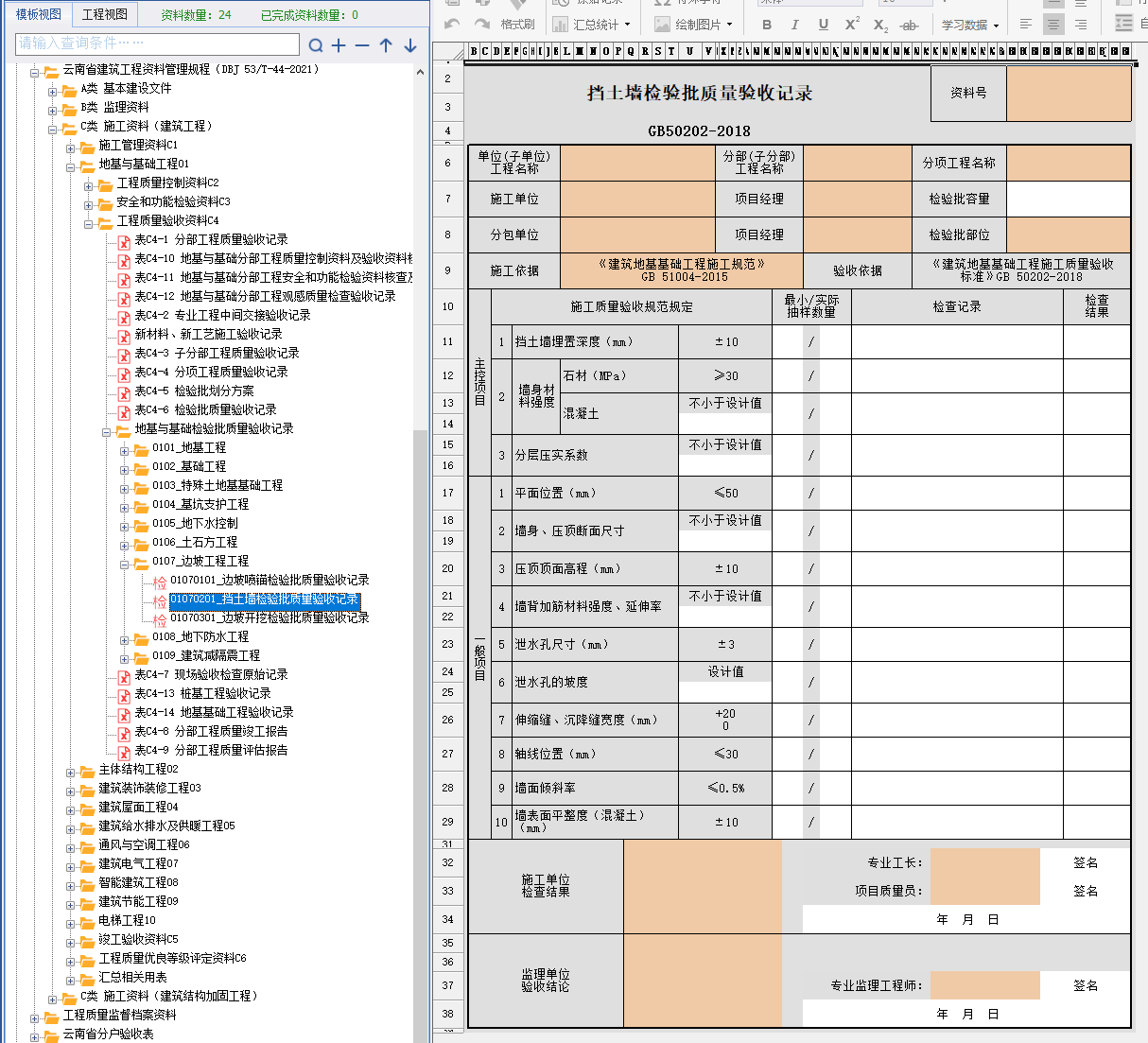Image resolution: width=1148 pixels, height=1043 pixels.
Task: Click the redo arrow icon
Action: pos(482,24)
